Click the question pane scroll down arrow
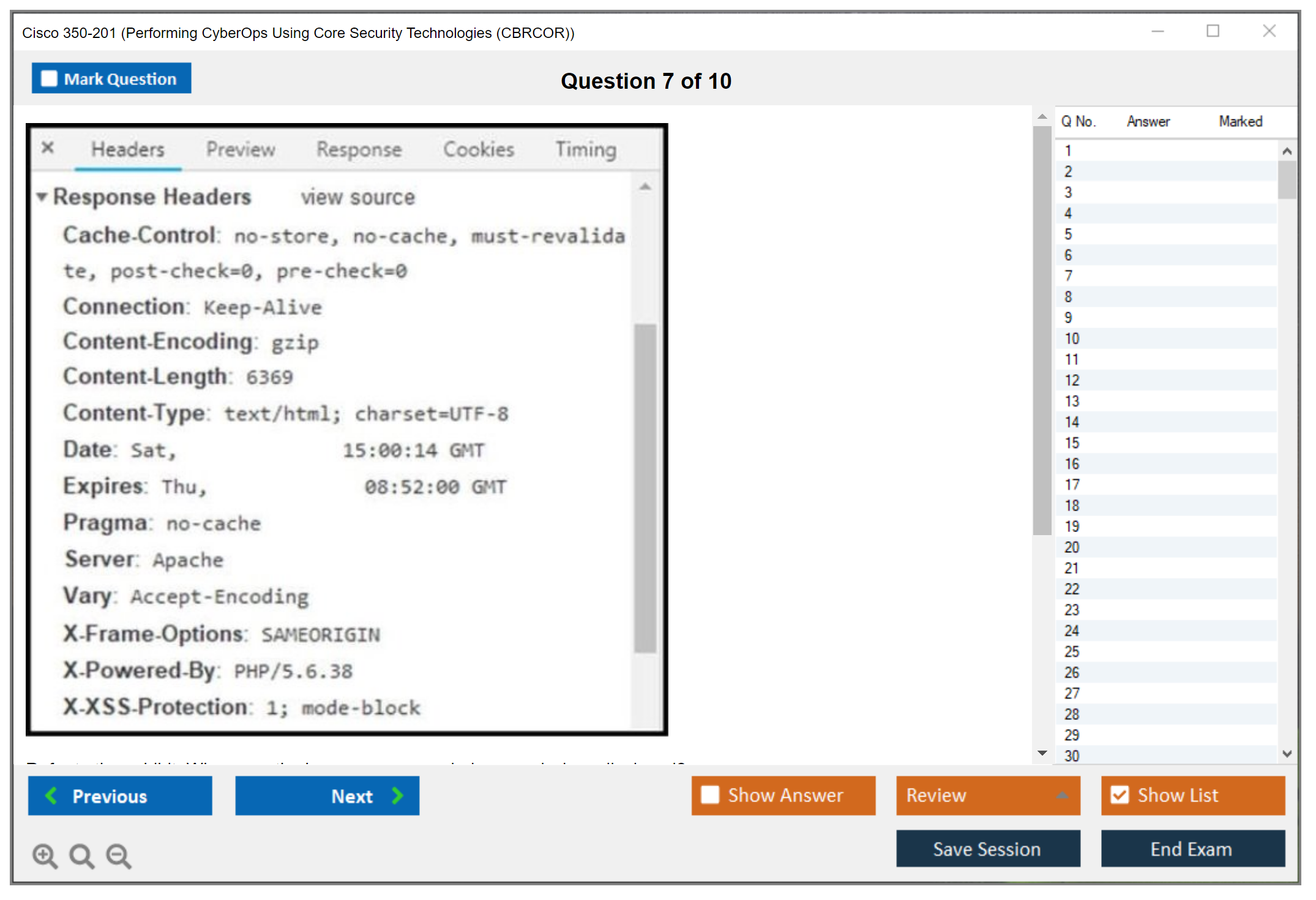1316x900 pixels. coord(1042,752)
